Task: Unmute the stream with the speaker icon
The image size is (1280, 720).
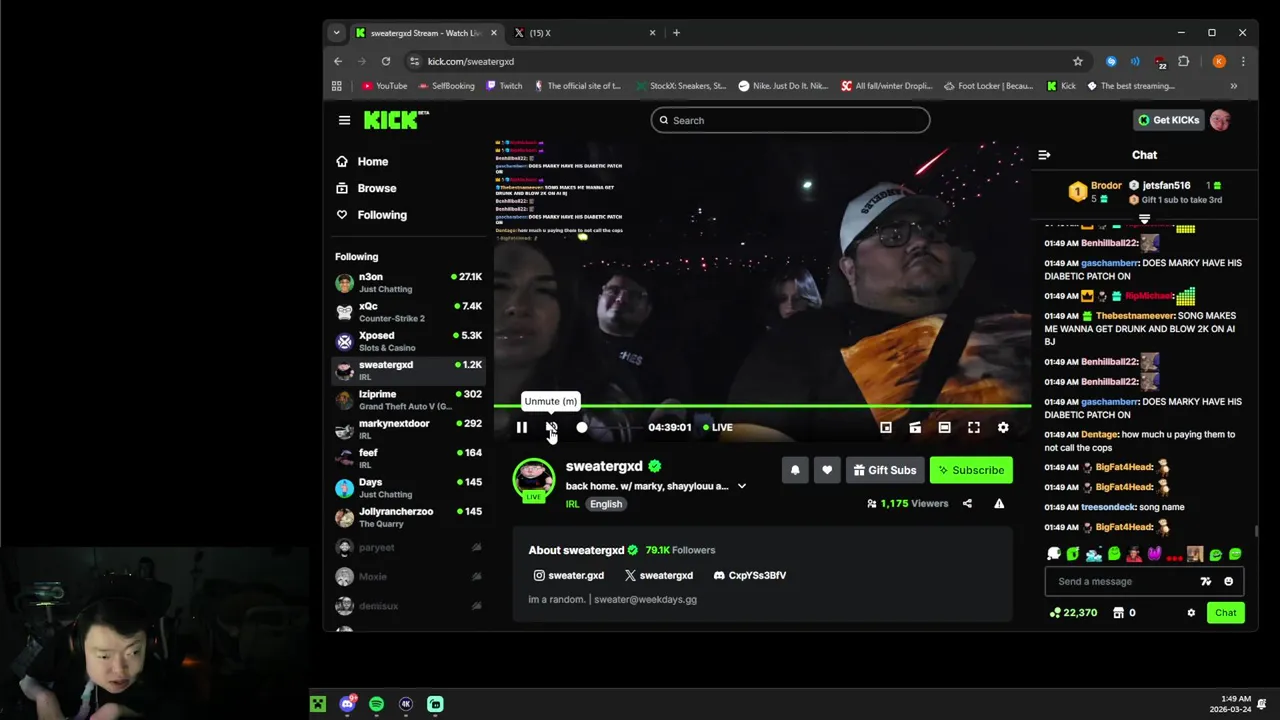Action: [x=551, y=427]
